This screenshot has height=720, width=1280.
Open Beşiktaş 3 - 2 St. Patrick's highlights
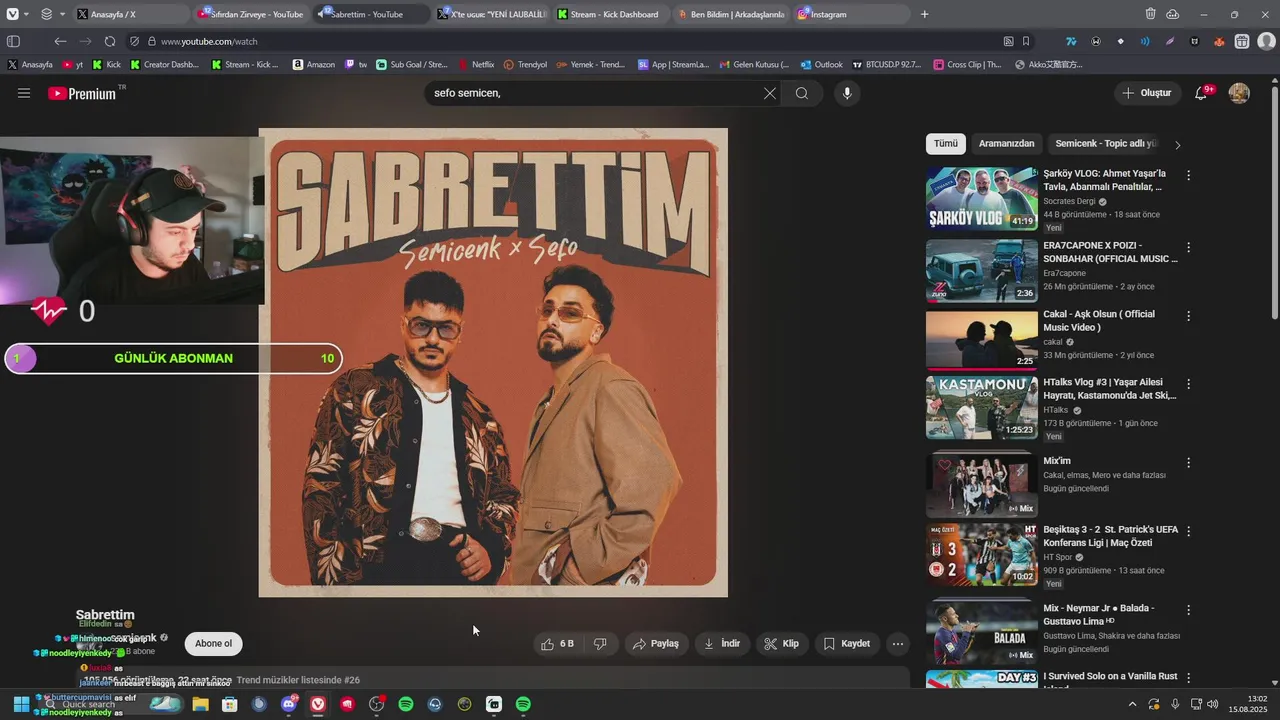[1111, 536]
